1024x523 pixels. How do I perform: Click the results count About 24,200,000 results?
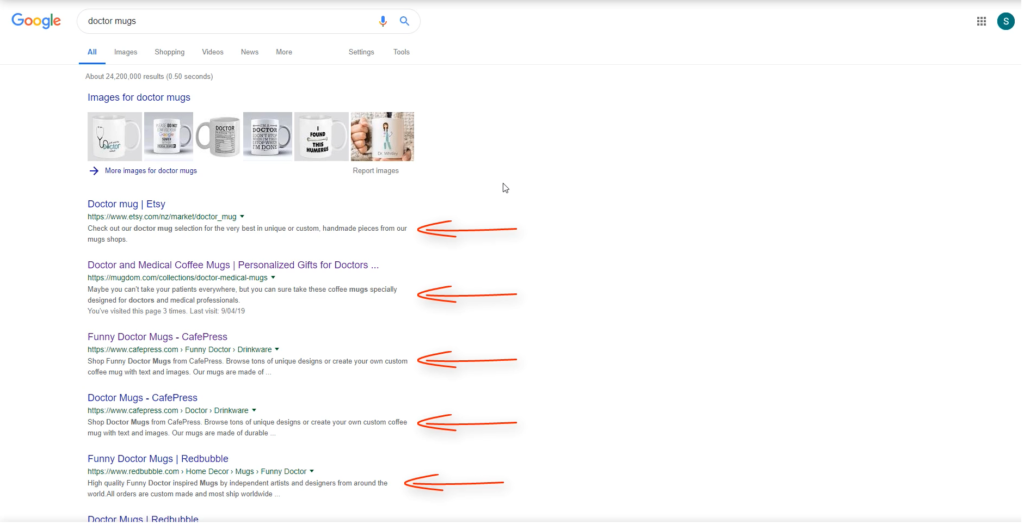(x=149, y=76)
